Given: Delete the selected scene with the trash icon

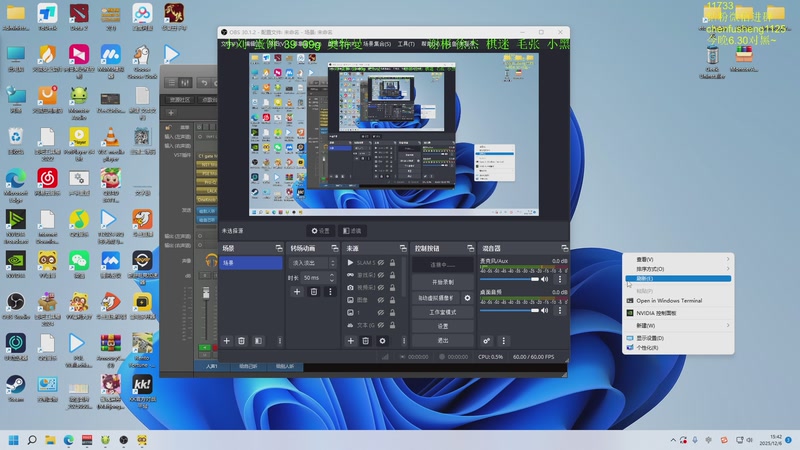Looking at the screenshot, I should click(243, 341).
